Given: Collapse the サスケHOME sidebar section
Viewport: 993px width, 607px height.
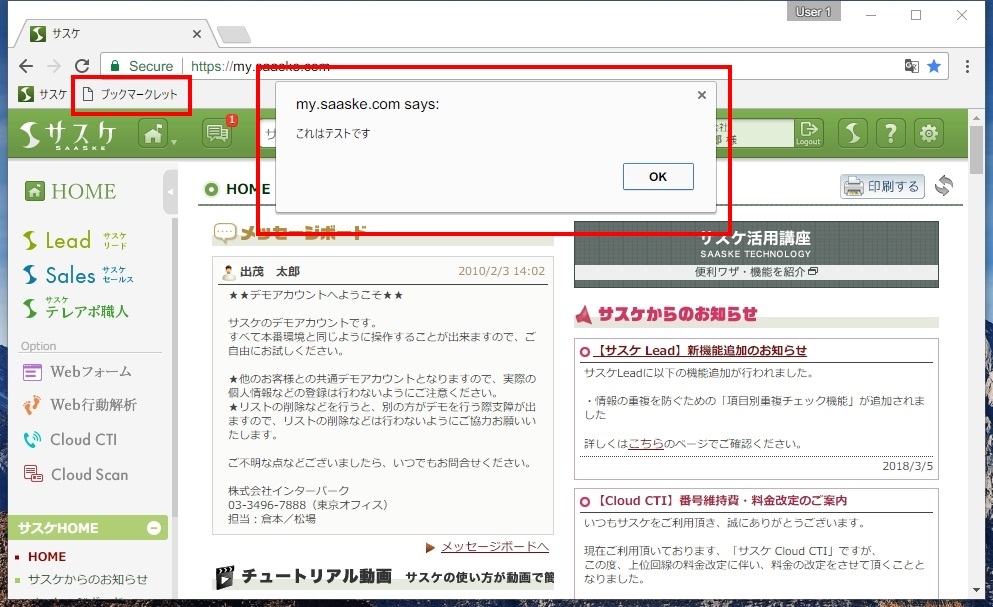Looking at the screenshot, I should coord(154,528).
